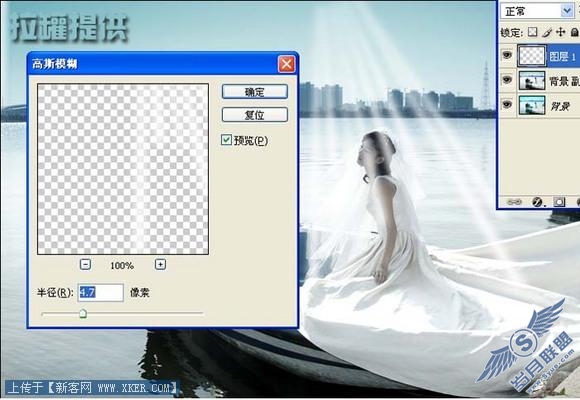Open the 正常 blend mode dropdown
This screenshot has height=400, width=580.
coord(537,11)
